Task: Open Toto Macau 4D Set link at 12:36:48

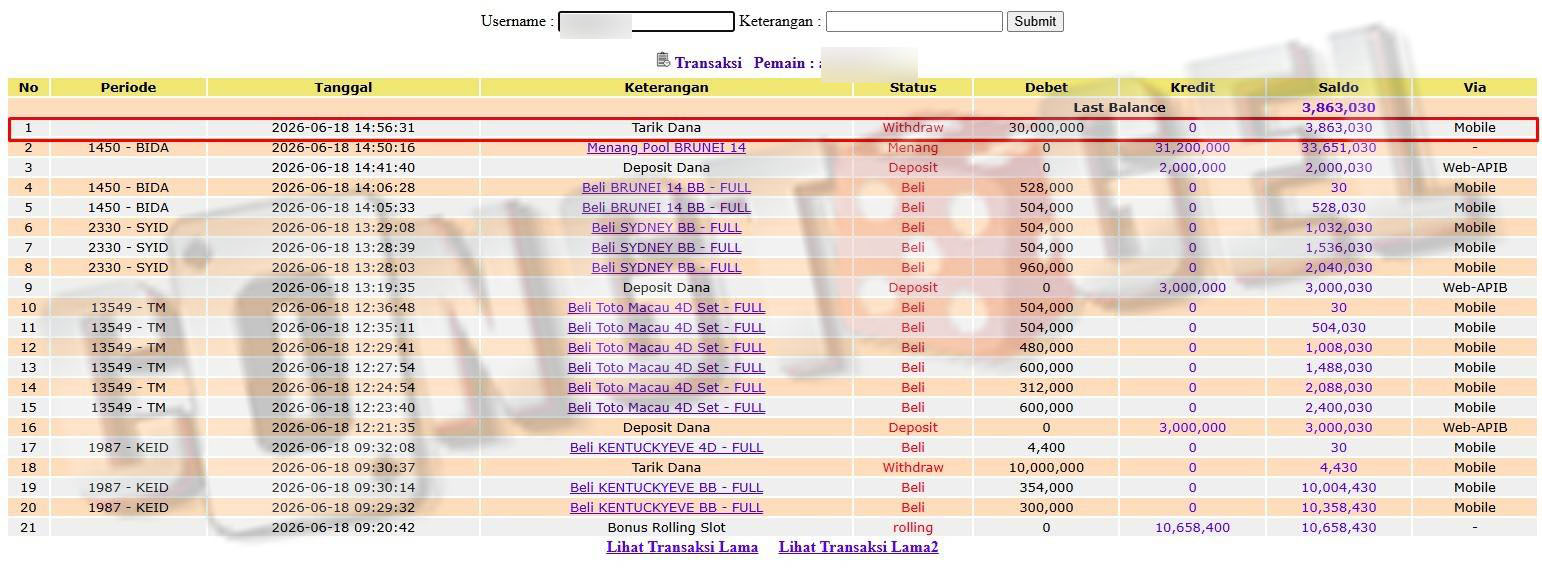Action: (x=666, y=307)
